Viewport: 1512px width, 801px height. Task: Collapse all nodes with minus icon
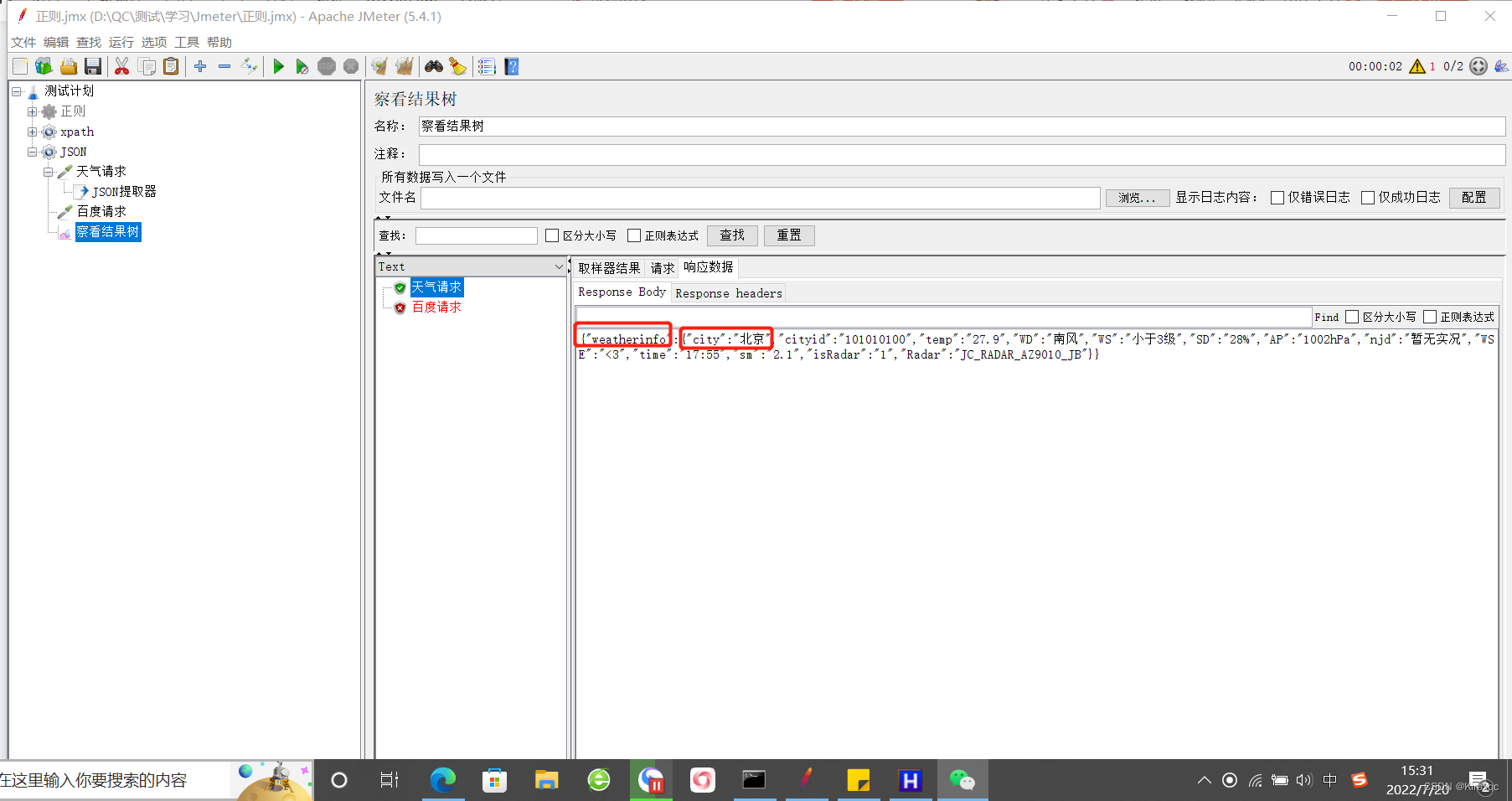[x=224, y=66]
